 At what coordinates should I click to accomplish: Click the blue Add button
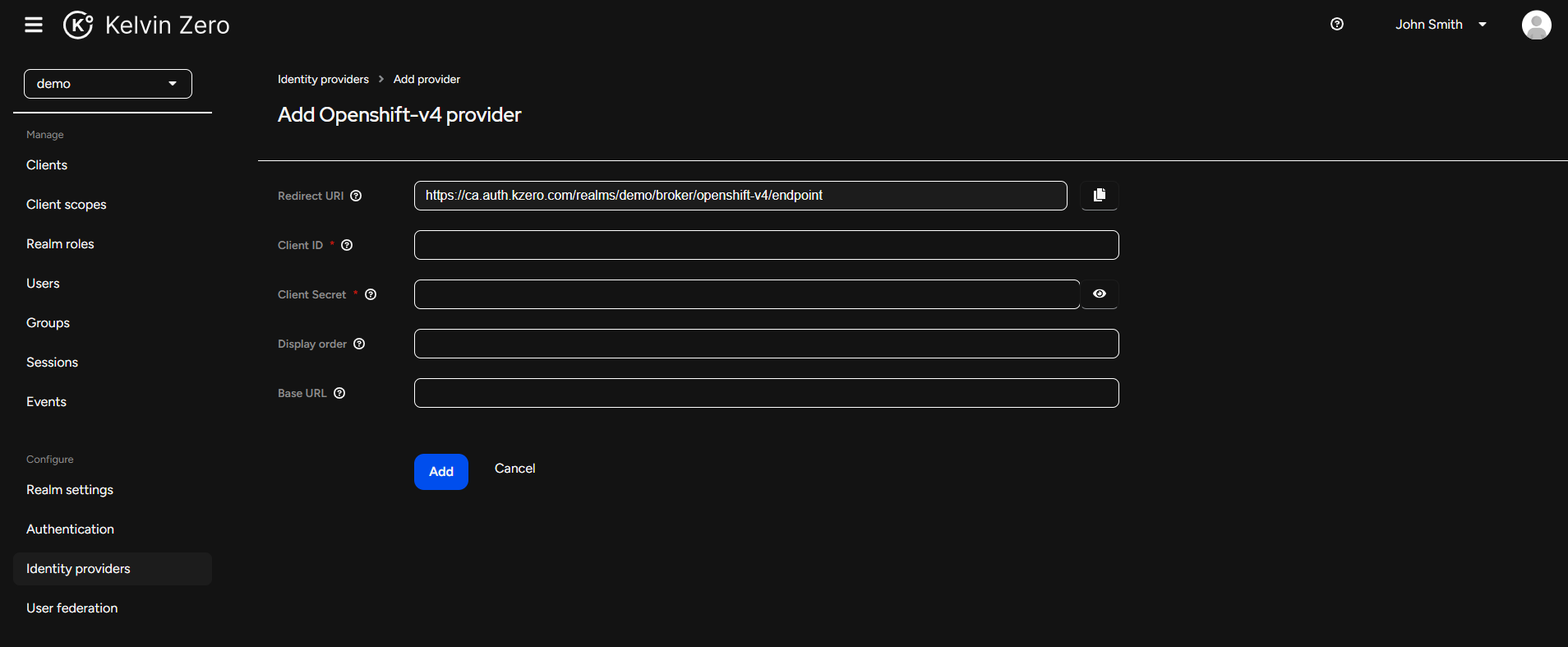[x=441, y=472]
